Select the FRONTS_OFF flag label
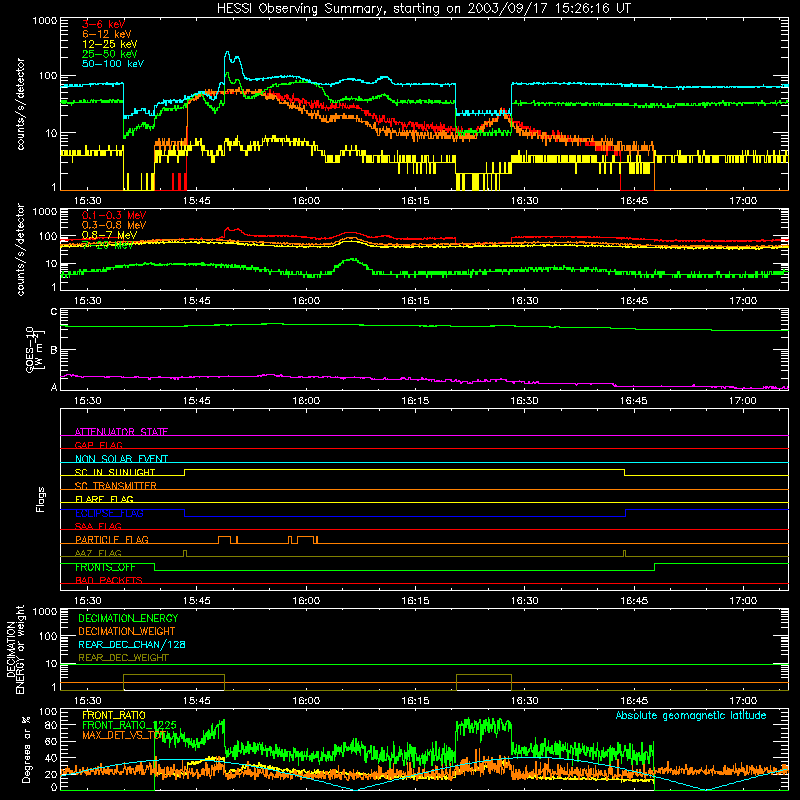 pos(105,567)
